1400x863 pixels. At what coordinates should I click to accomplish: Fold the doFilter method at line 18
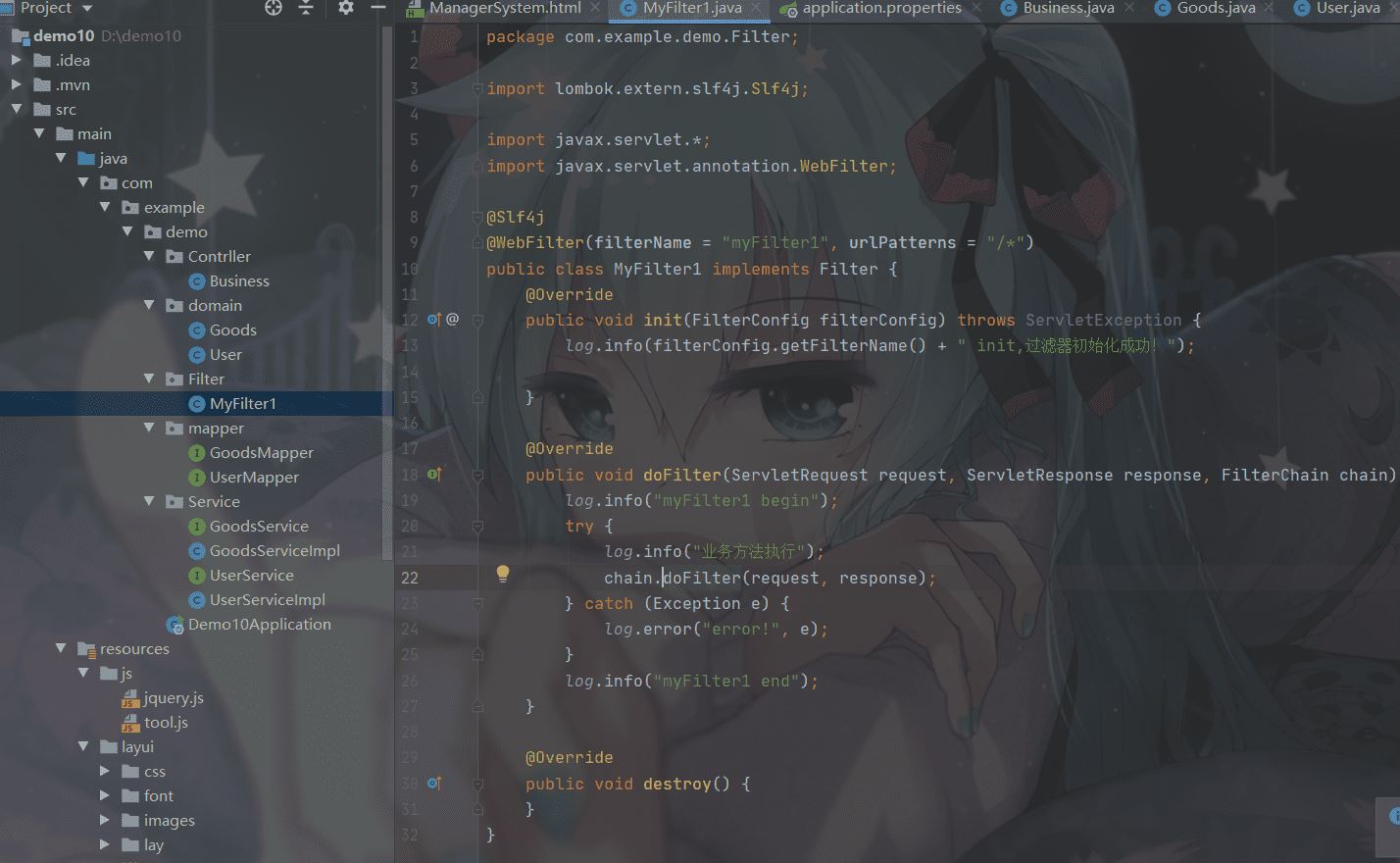click(478, 475)
